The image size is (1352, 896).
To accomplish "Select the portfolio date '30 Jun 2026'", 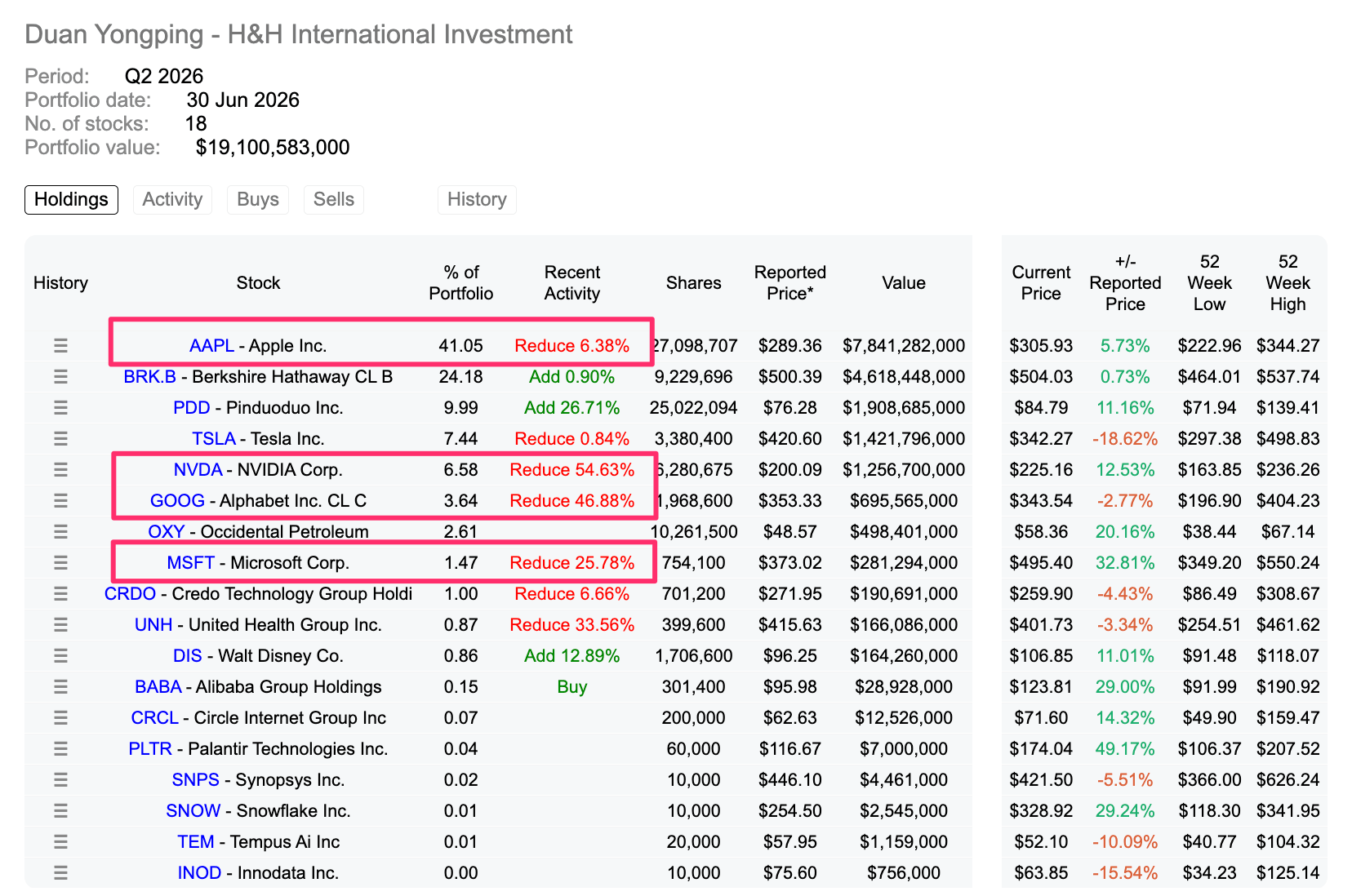I will click(x=243, y=100).
